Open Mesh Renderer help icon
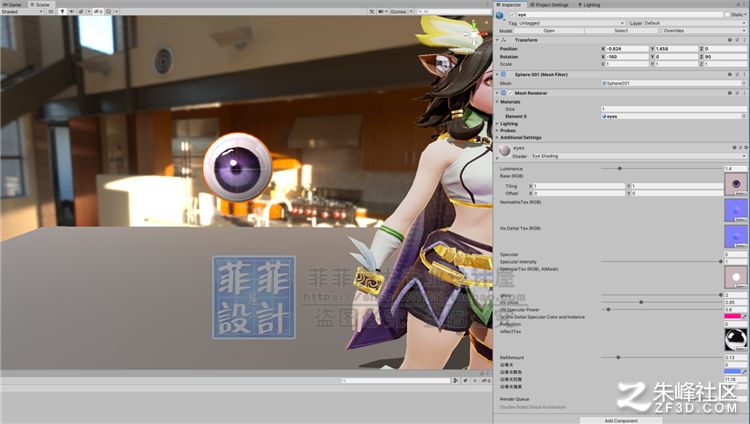 point(730,93)
